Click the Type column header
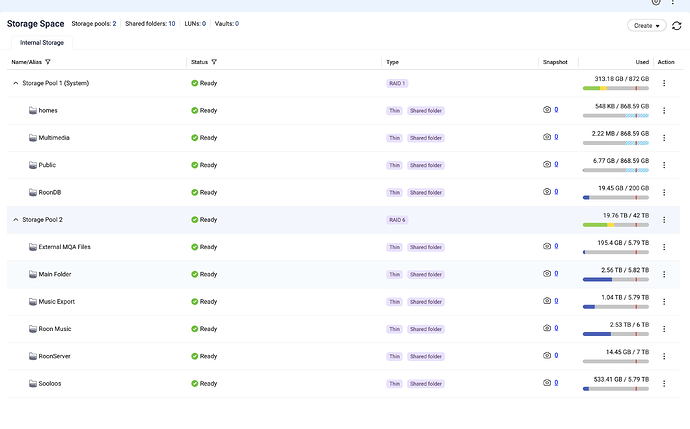690x429 pixels. pos(393,62)
